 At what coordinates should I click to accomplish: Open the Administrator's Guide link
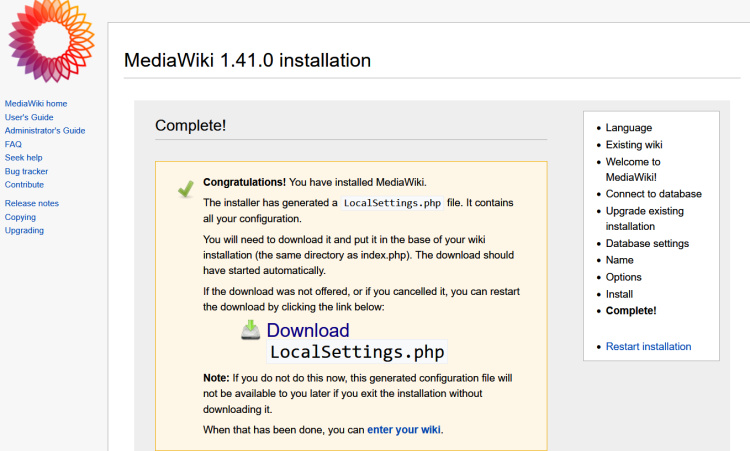click(x=45, y=130)
